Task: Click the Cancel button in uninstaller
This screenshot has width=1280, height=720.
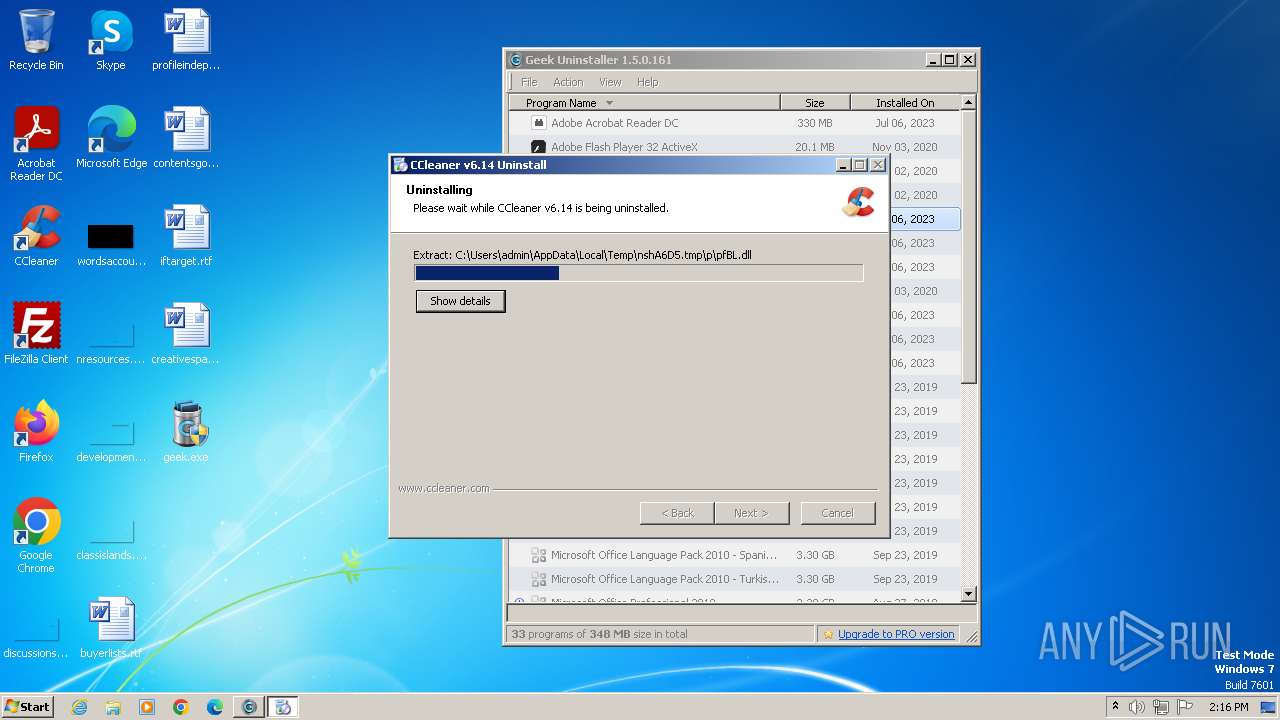Action: [838, 513]
